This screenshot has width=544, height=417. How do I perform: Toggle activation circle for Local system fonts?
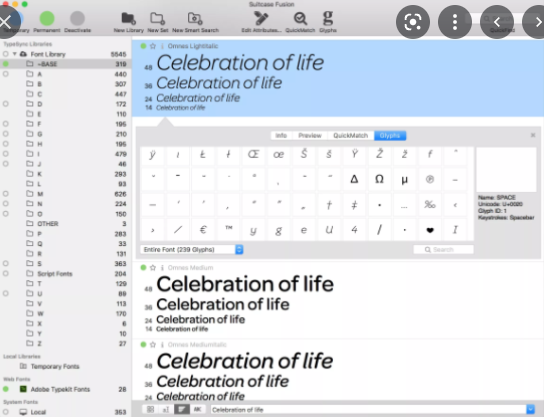pyautogui.click(x=6, y=412)
